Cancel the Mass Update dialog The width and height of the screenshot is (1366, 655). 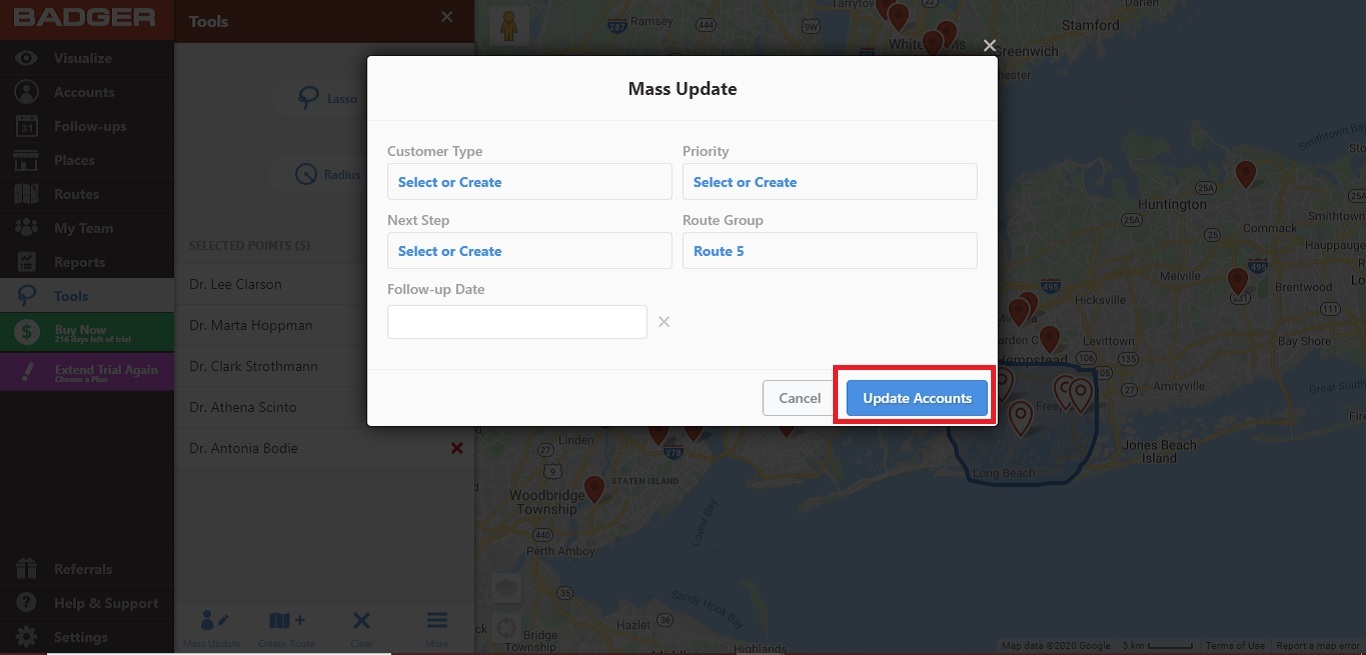(x=800, y=398)
